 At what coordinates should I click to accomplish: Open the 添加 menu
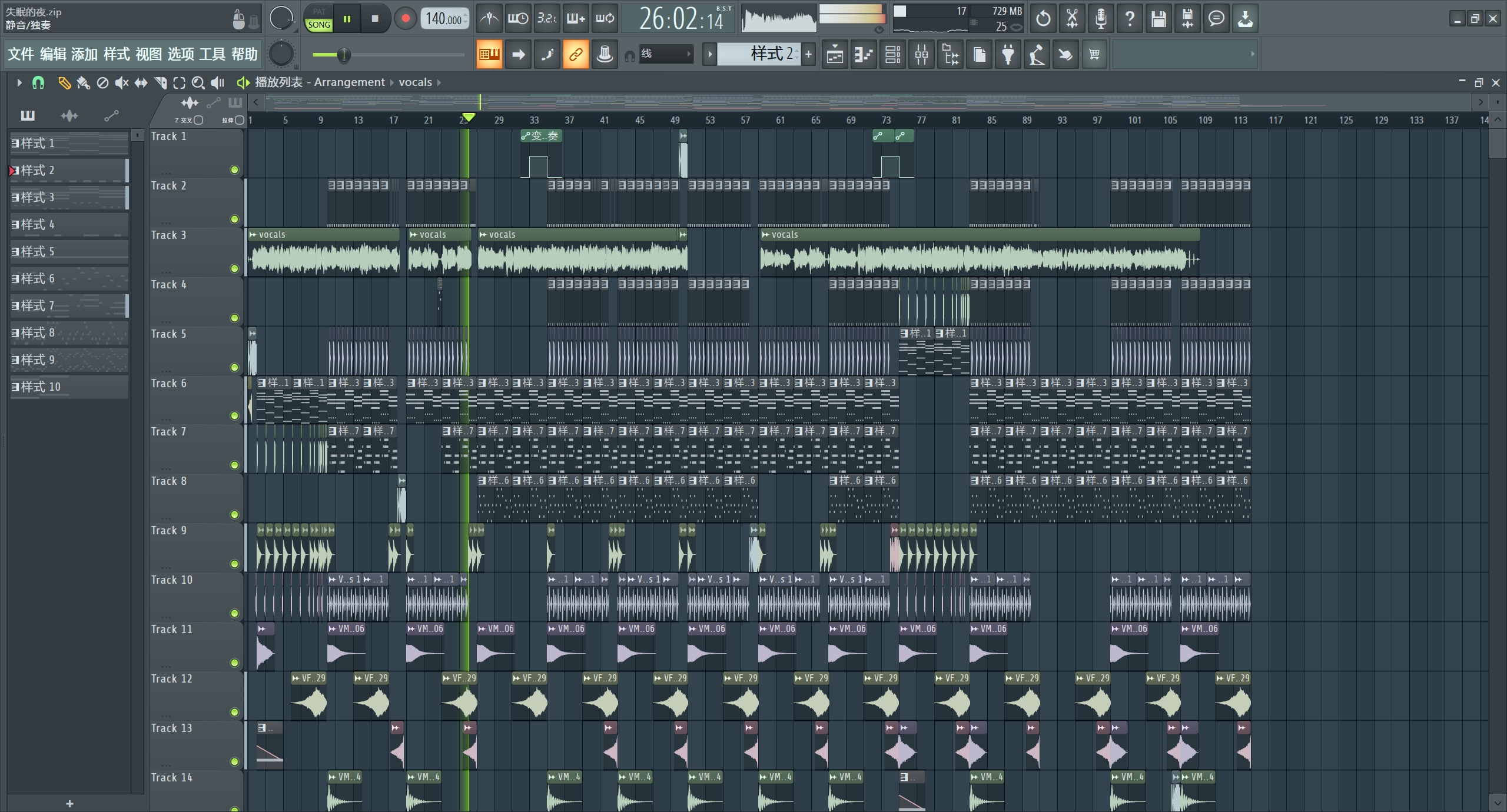[x=85, y=55]
